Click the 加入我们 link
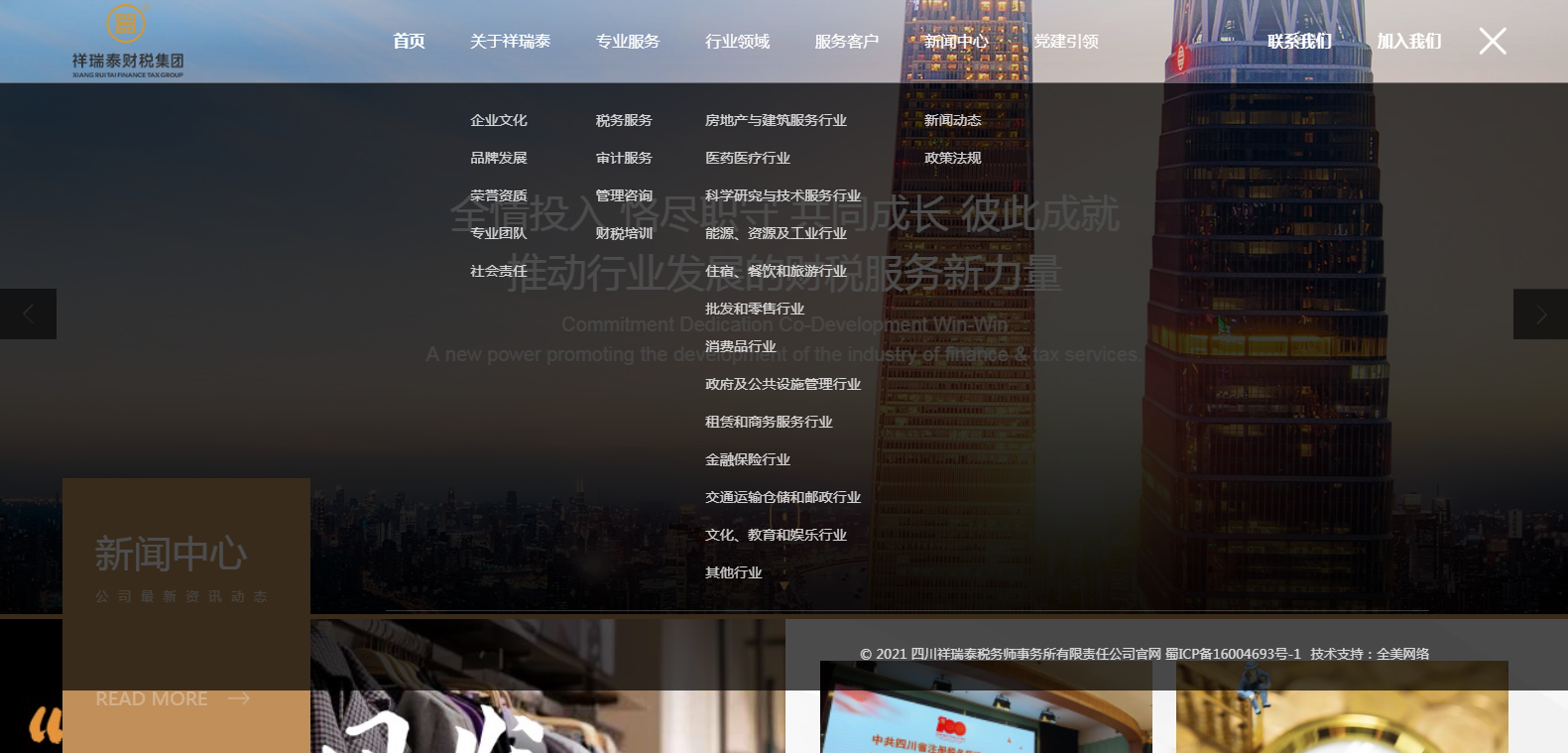1568x753 pixels. [1408, 41]
